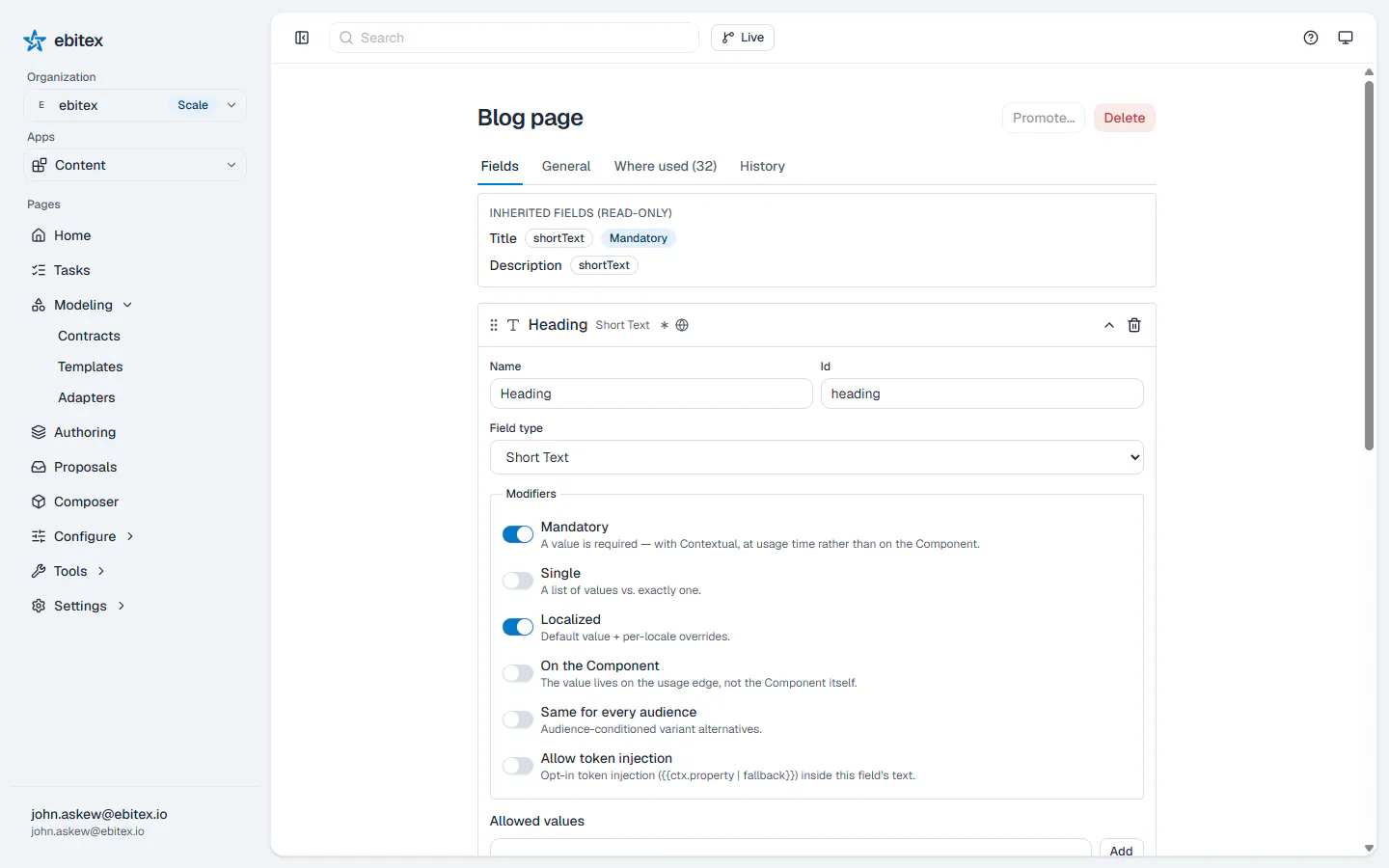Open the Templates page link
1389x868 pixels.
pyautogui.click(x=90, y=366)
